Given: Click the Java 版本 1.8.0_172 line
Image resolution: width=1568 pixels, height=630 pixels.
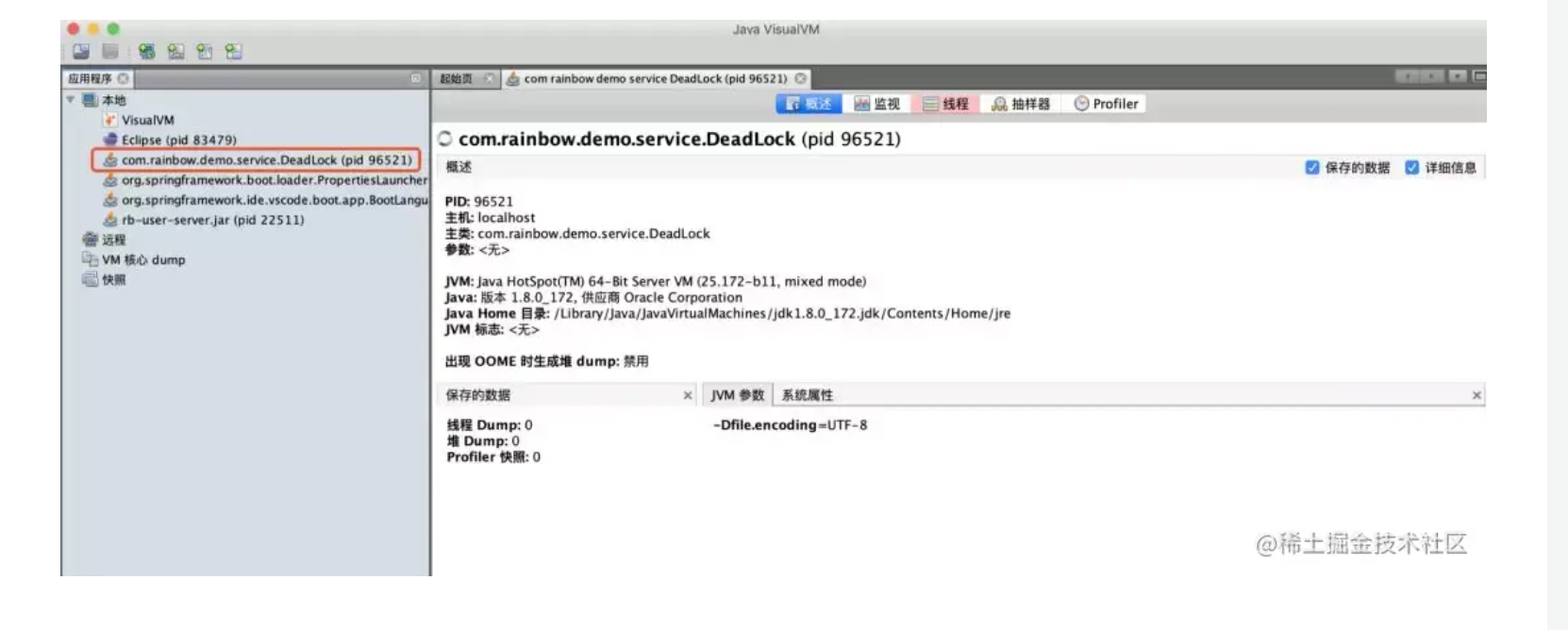Looking at the screenshot, I should pos(593,297).
